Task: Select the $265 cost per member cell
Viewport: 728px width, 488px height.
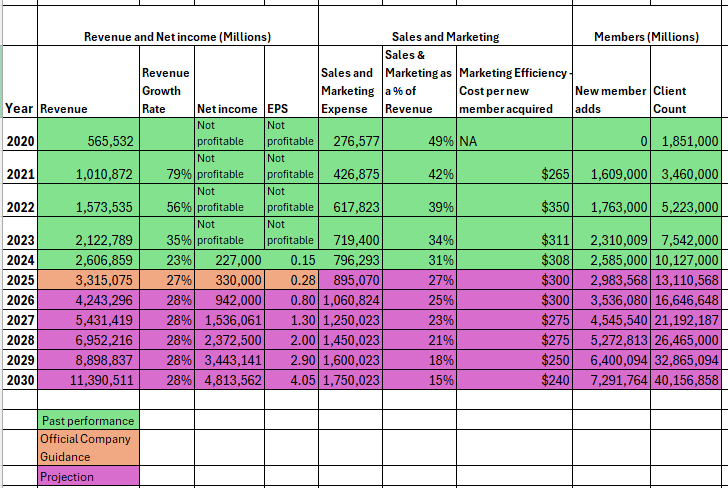Action: [x=514, y=167]
